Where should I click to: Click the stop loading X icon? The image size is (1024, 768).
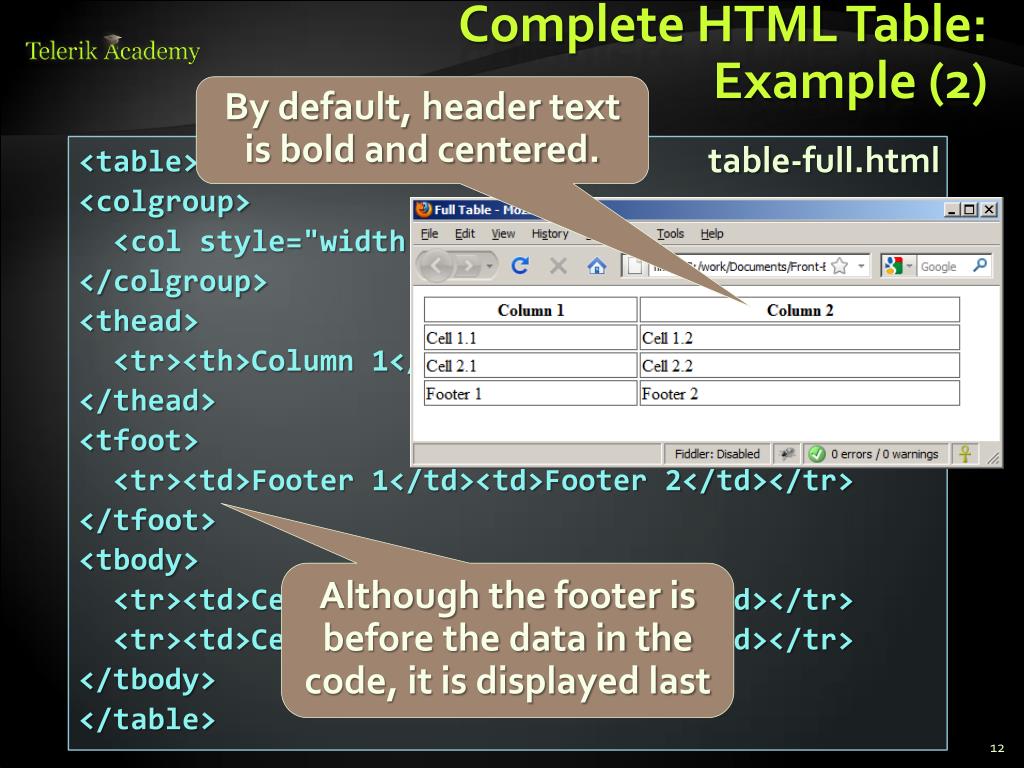(558, 266)
